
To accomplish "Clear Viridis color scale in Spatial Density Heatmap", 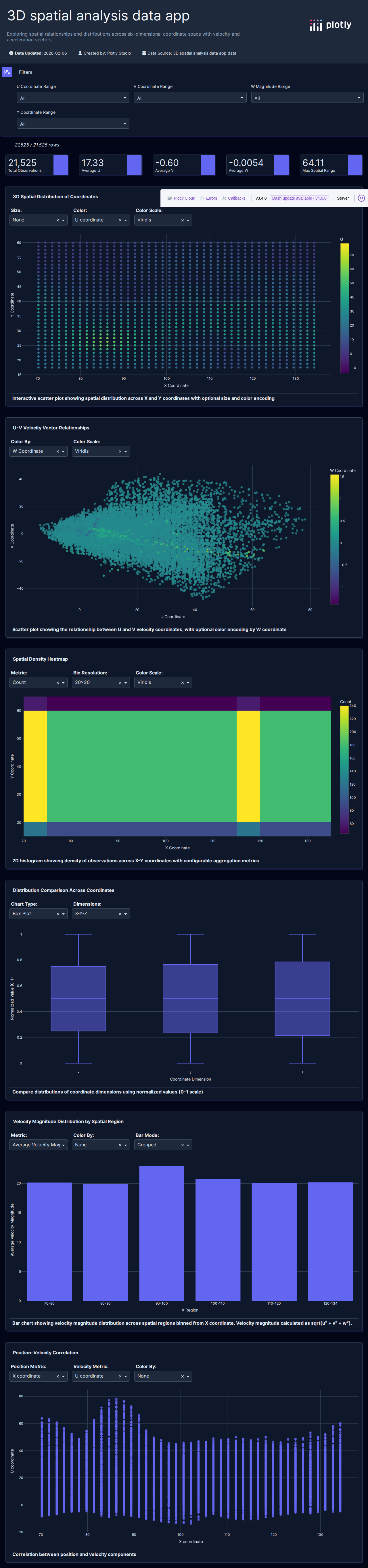I will (182, 683).
